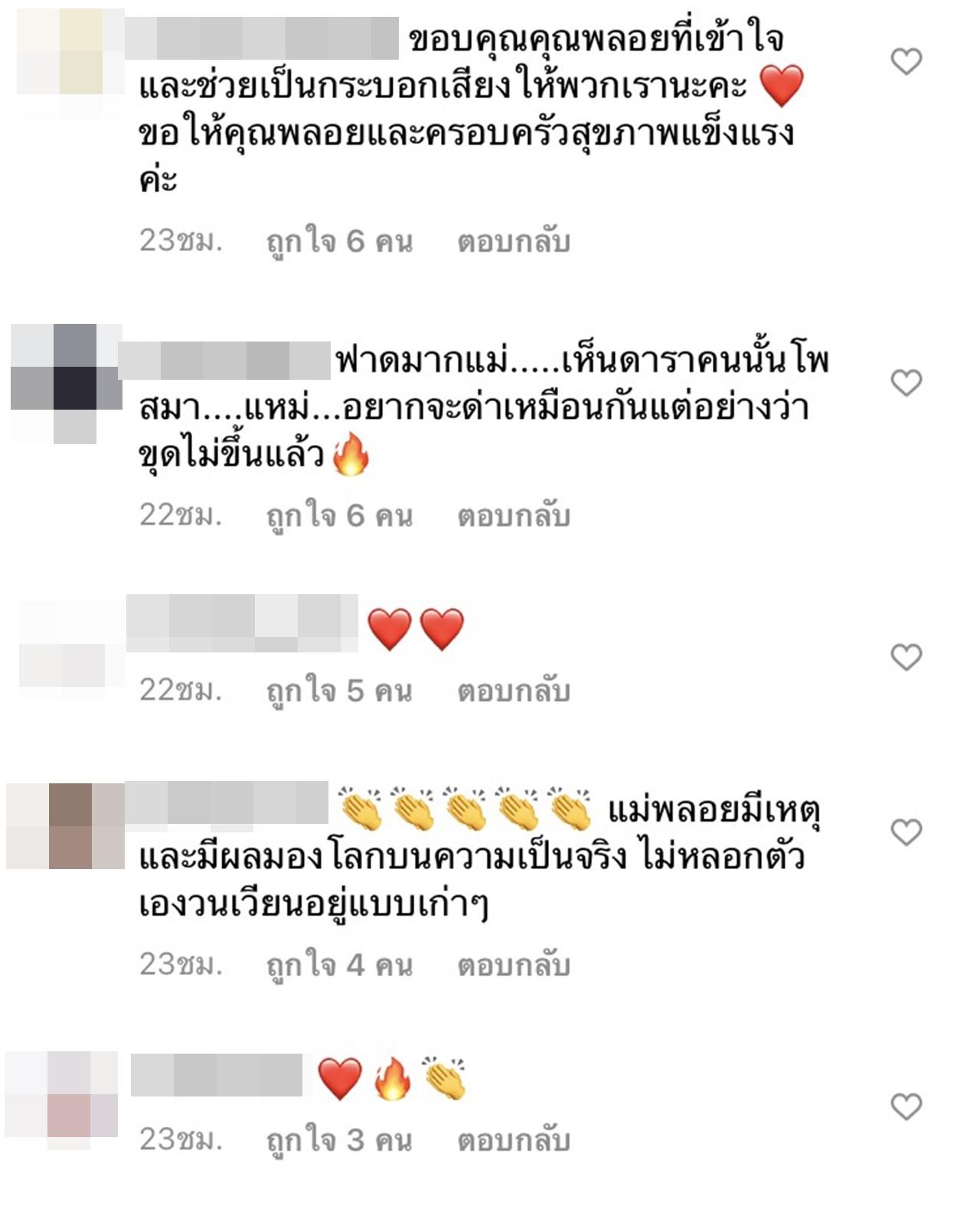This screenshot has width=980, height=1206.
Task: Open blurred username of the last commenter
Action: 217,1075
